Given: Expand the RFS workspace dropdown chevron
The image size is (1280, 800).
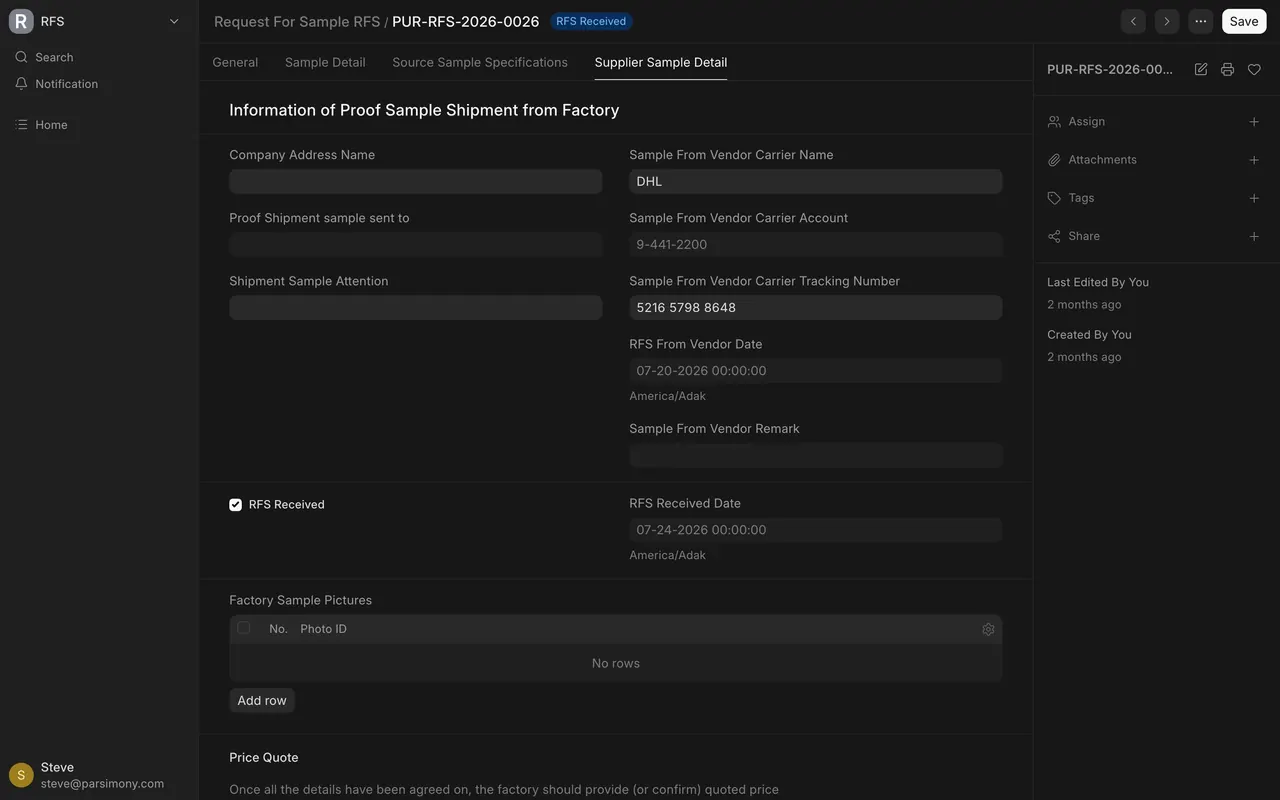Looking at the screenshot, I should [174, 21].
